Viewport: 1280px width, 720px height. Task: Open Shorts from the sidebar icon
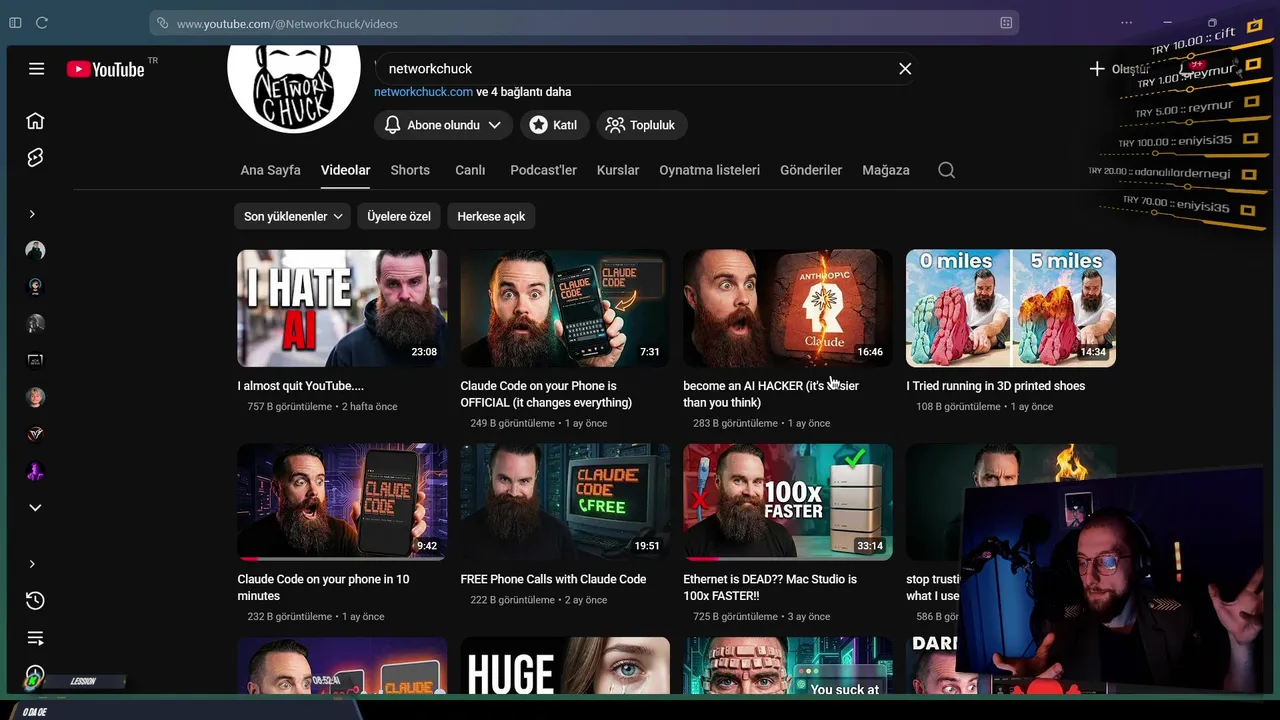(35, 158)
